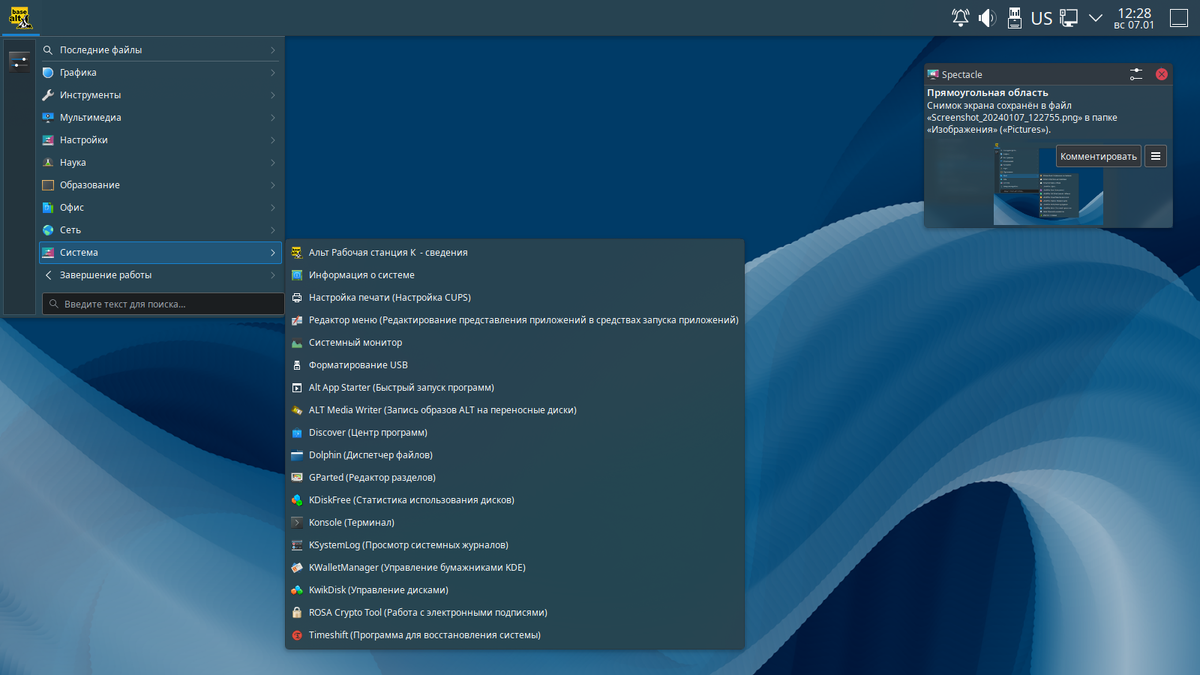Click the Информация о системе icon
Viewport: 1200px width, 675px height.
(x=297, y=275)
